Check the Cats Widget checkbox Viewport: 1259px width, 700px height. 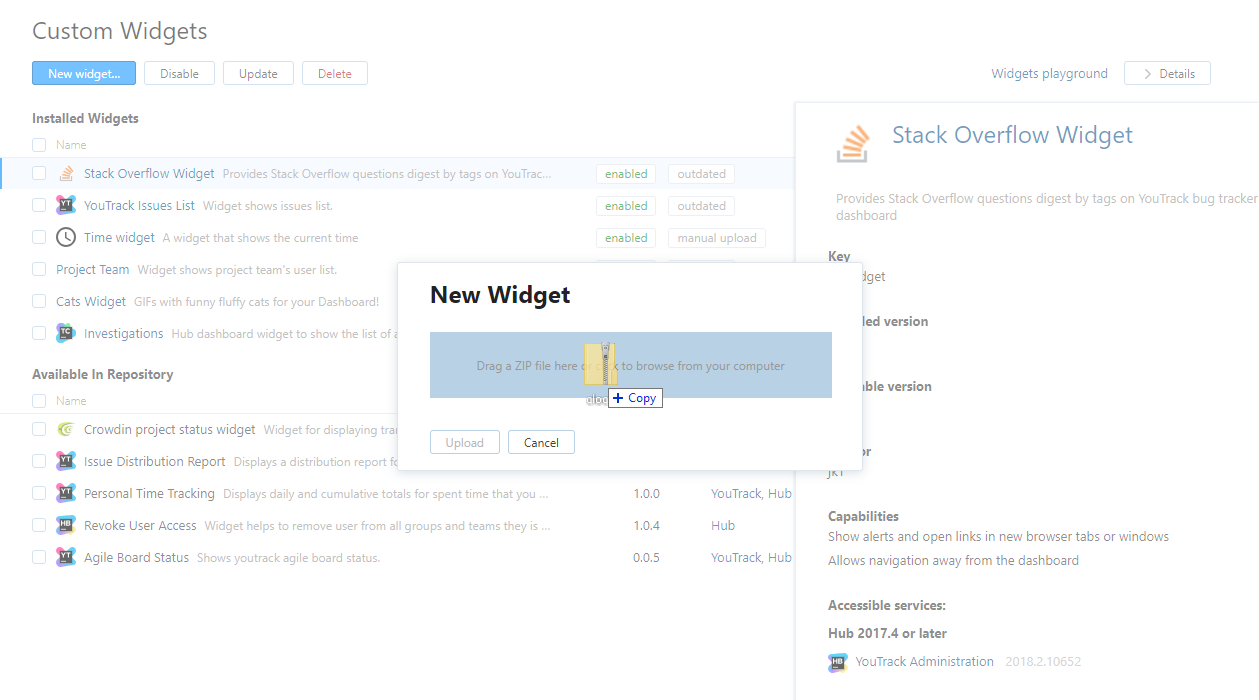click(39, 301)
